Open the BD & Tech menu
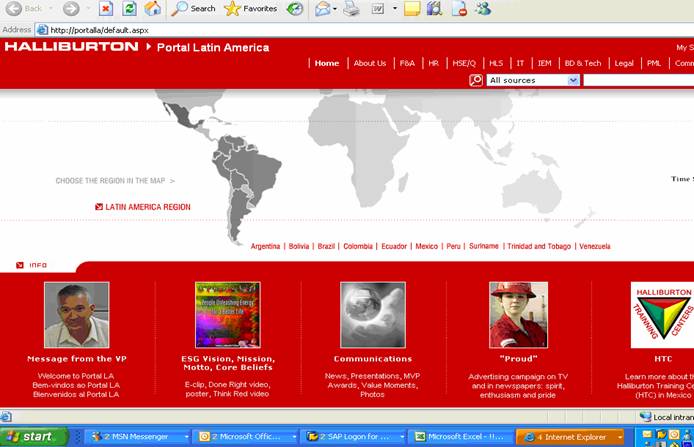The height and width of the screenshot is (447, 694). pyautogui.click(x=583, y=63)
